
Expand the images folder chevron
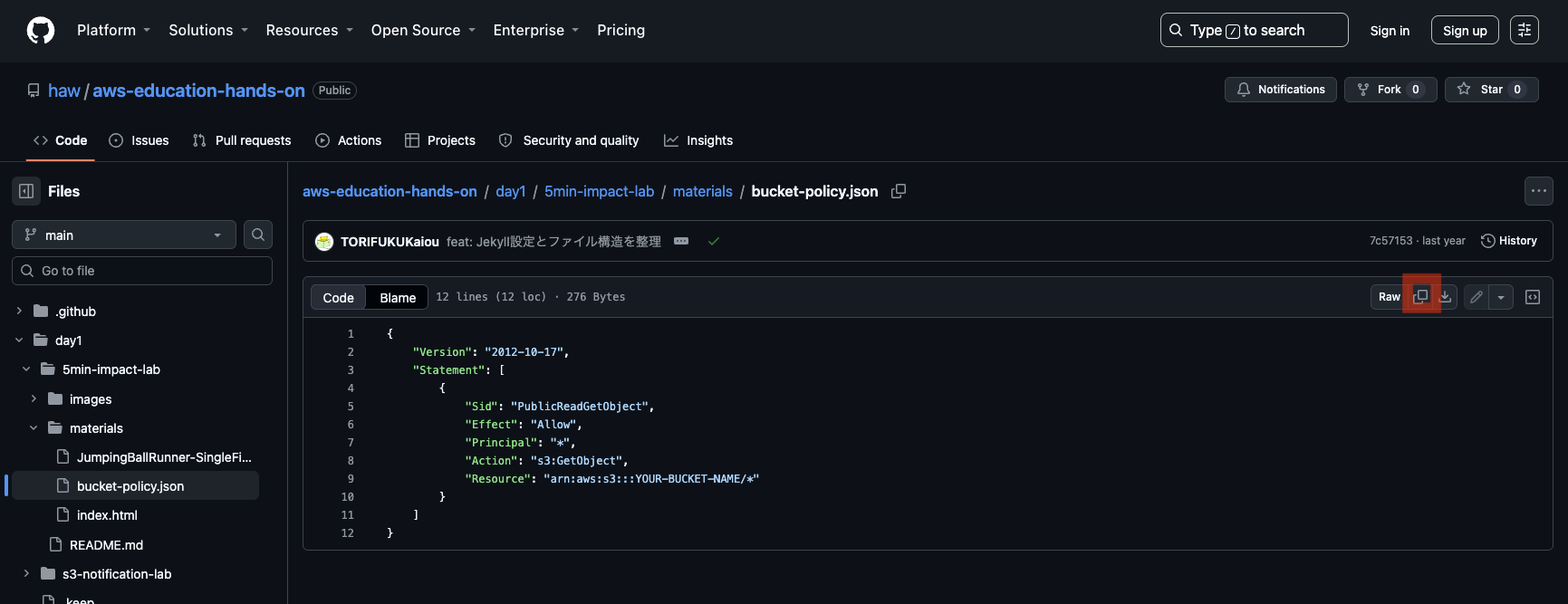tap(34, 398)
